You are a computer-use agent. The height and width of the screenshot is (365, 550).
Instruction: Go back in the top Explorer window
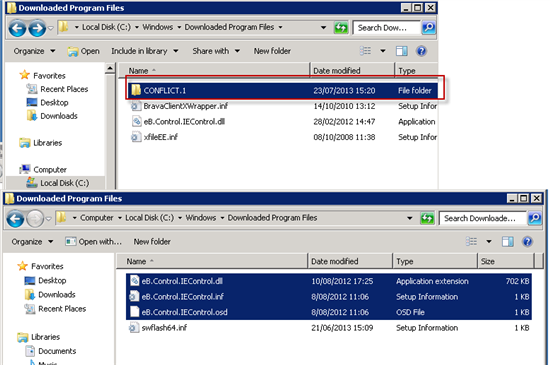[x=17, y=28]
